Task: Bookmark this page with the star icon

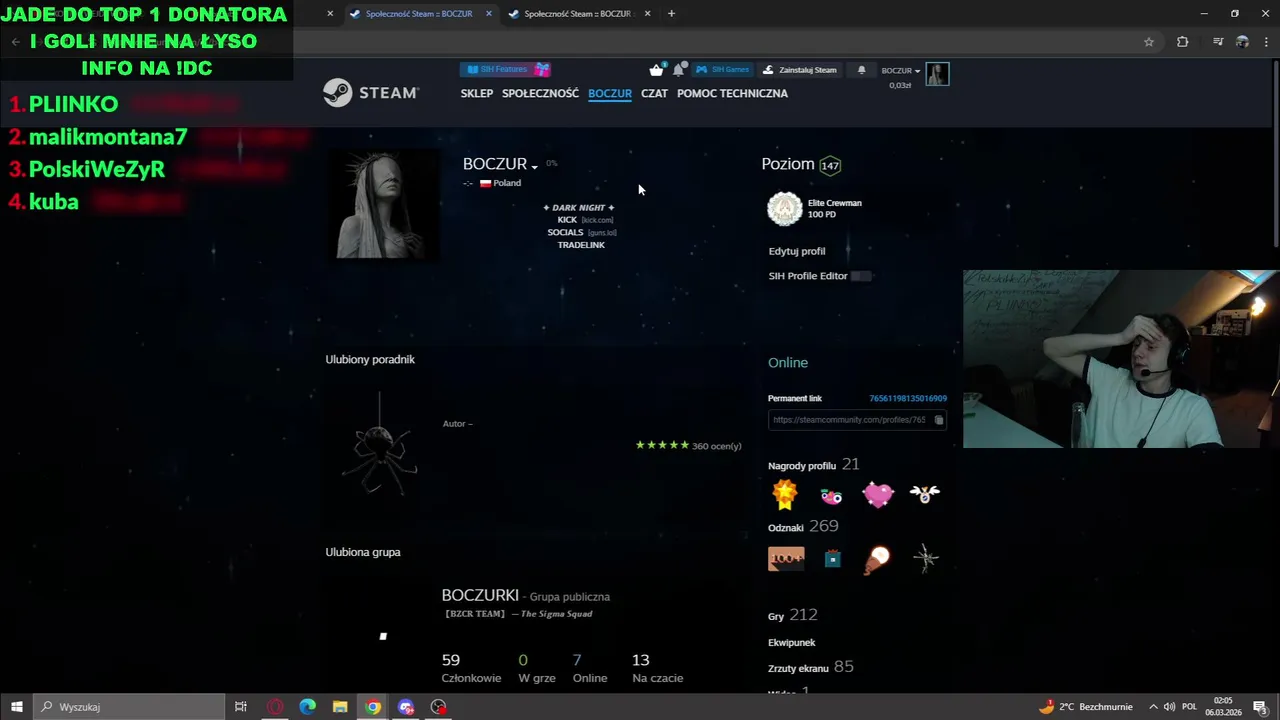Action: tap(1149, 42)
